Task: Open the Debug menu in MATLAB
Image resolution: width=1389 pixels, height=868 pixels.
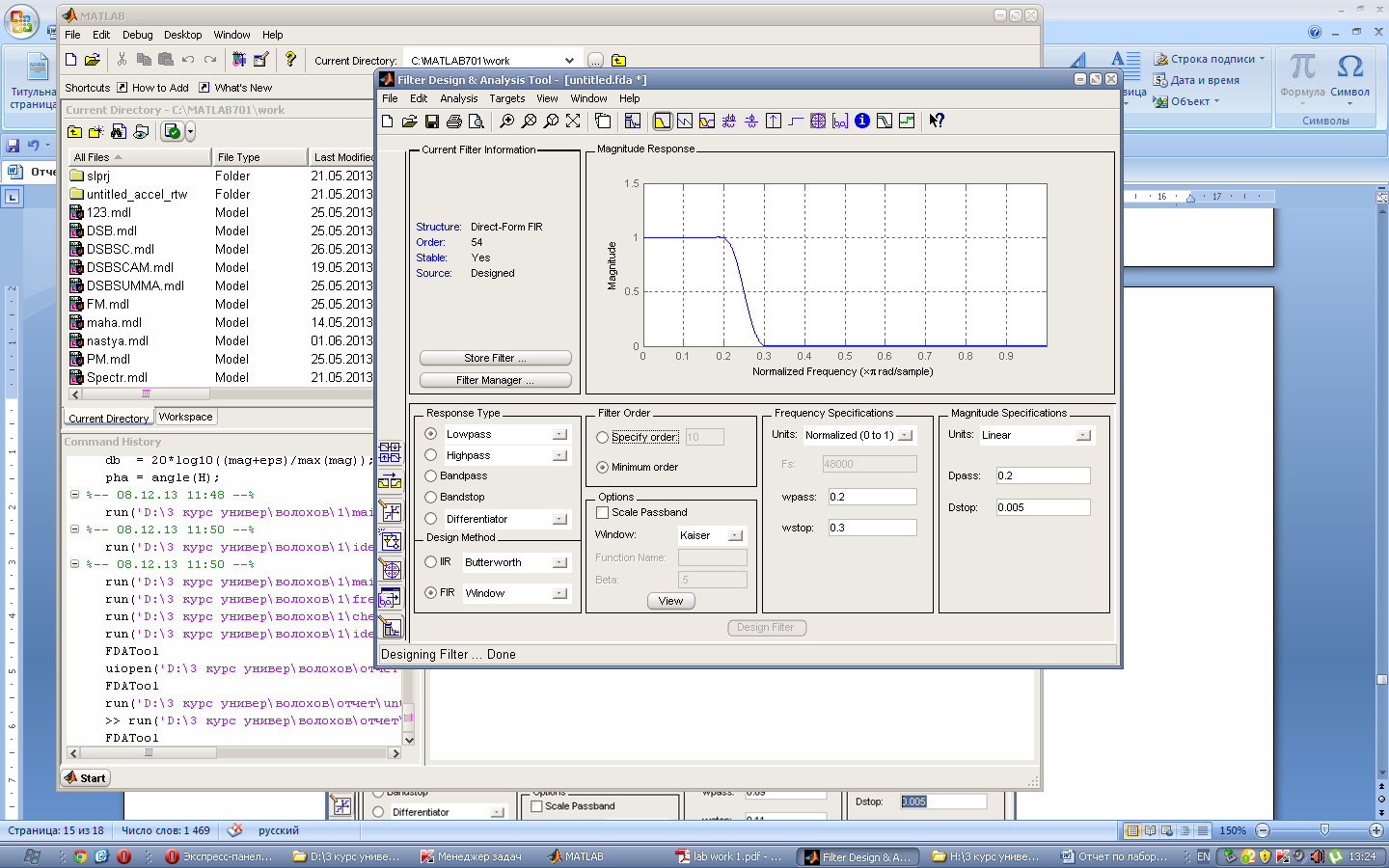Action: point(138,35)
